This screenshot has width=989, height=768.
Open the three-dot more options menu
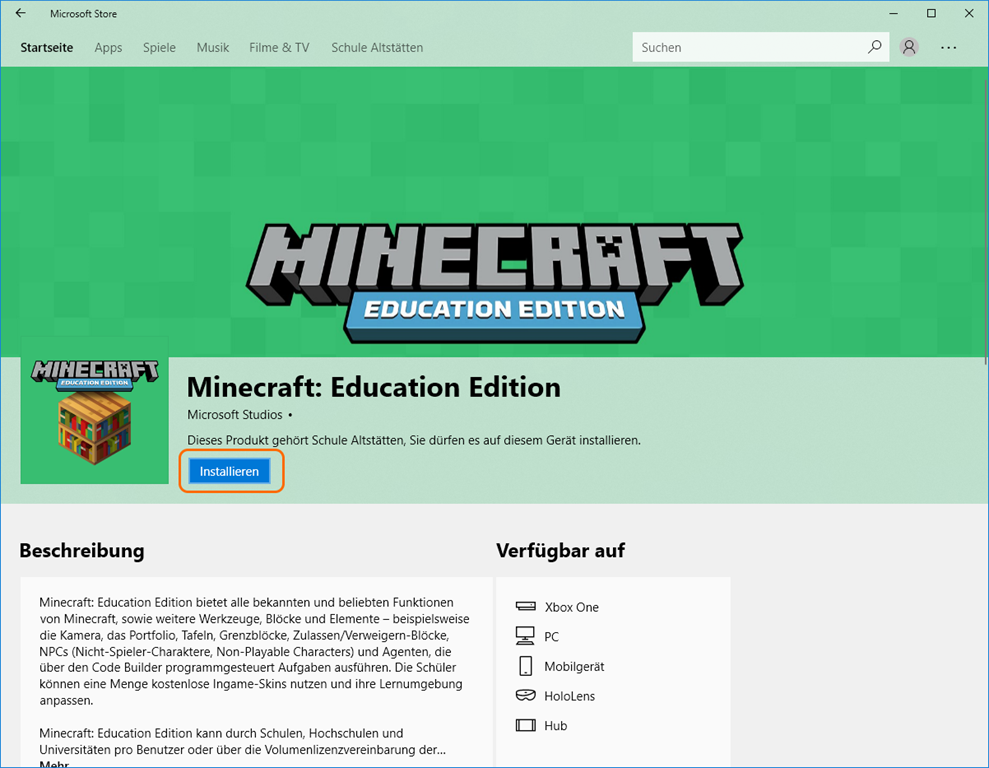(x=949, y=47)
